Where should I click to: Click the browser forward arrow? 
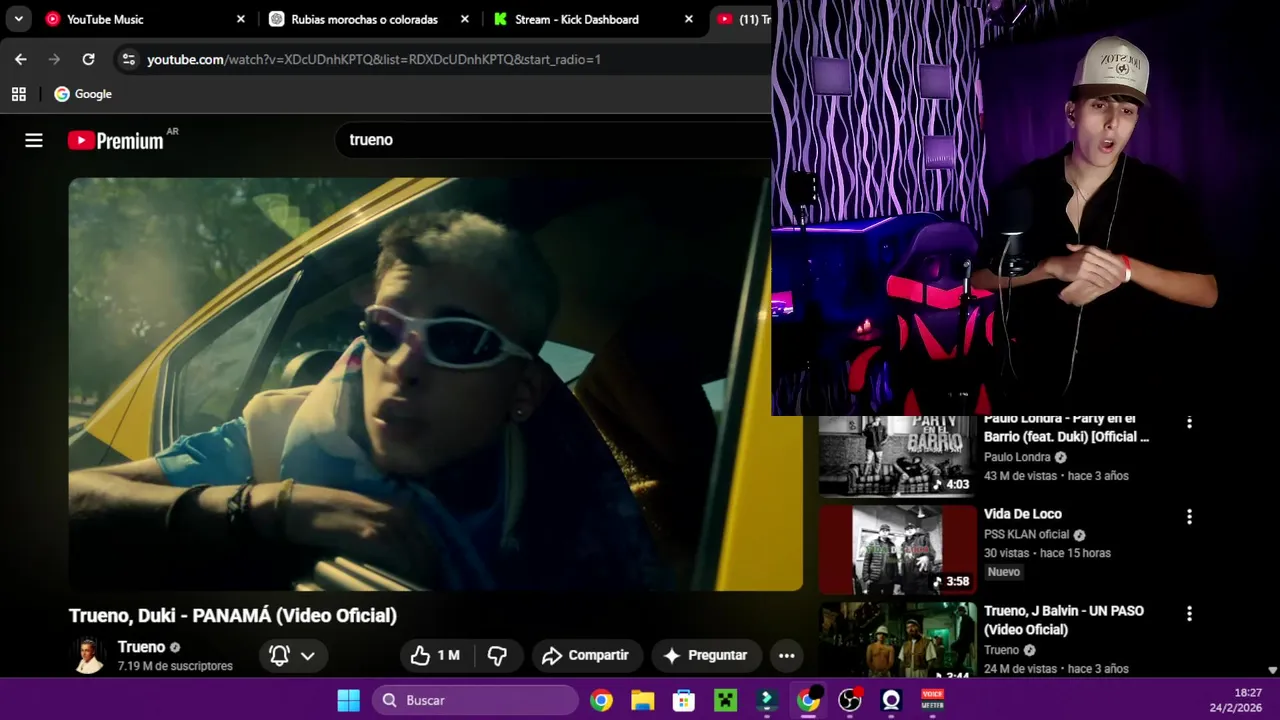[54, 59]
